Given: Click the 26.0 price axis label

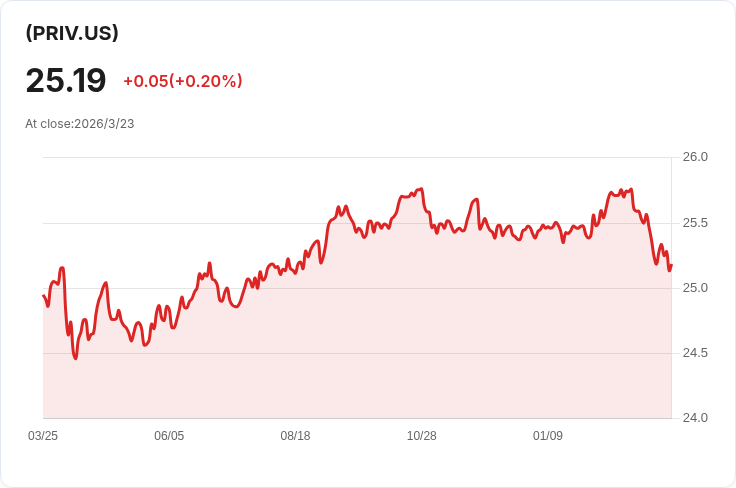Looking at the screenshot, I should point(695,157).
